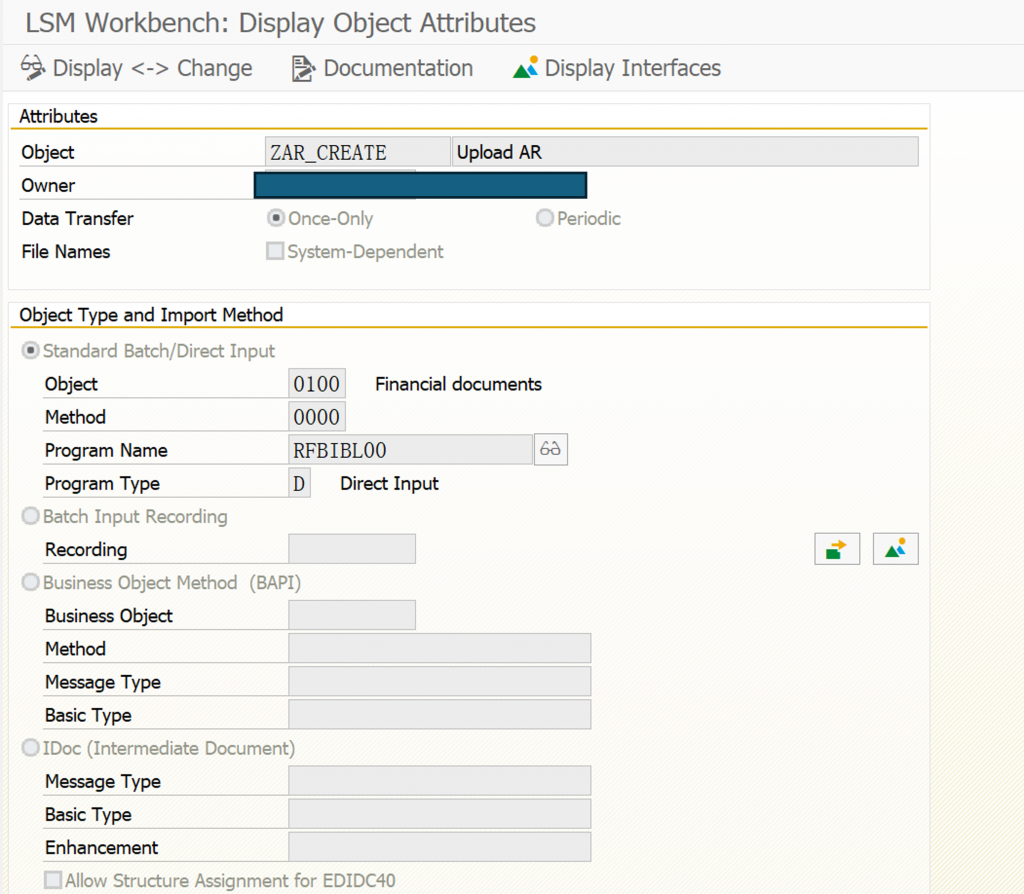Enable Allow Structure Assignment for EDIDC40
Image resolution: width=1024 pixels, height=894 pixels.
(53, 880)
